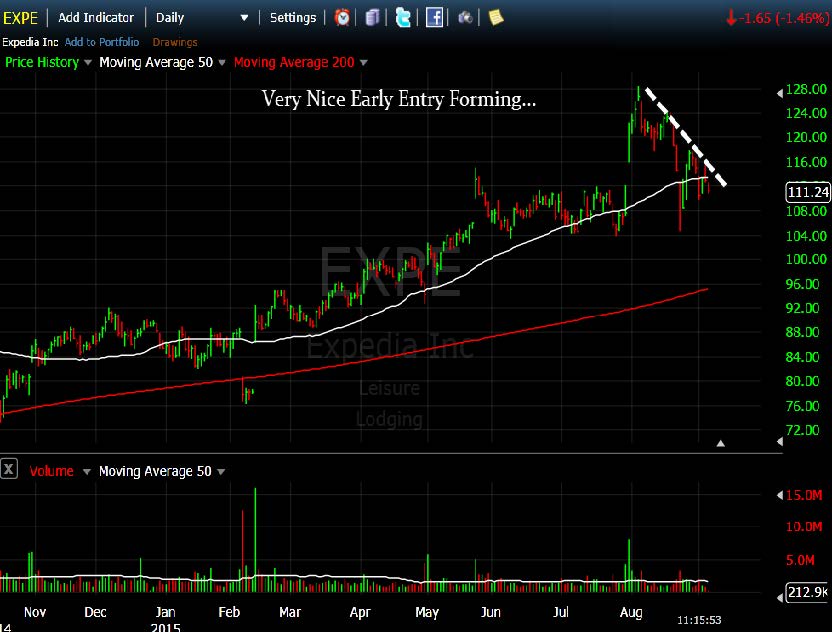
Task: Click the 72.00 price axis label
Action: tap(802, 430)
